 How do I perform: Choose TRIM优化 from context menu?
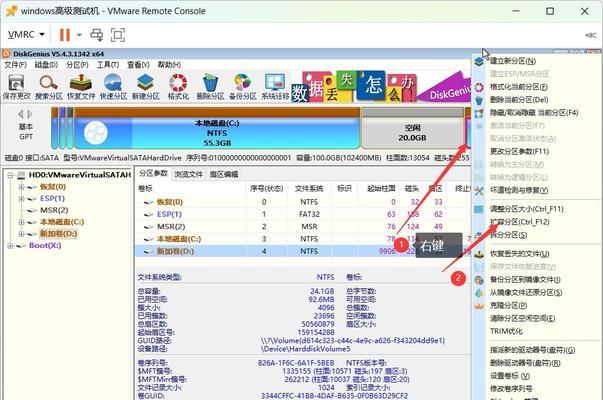tap(506, 331)
